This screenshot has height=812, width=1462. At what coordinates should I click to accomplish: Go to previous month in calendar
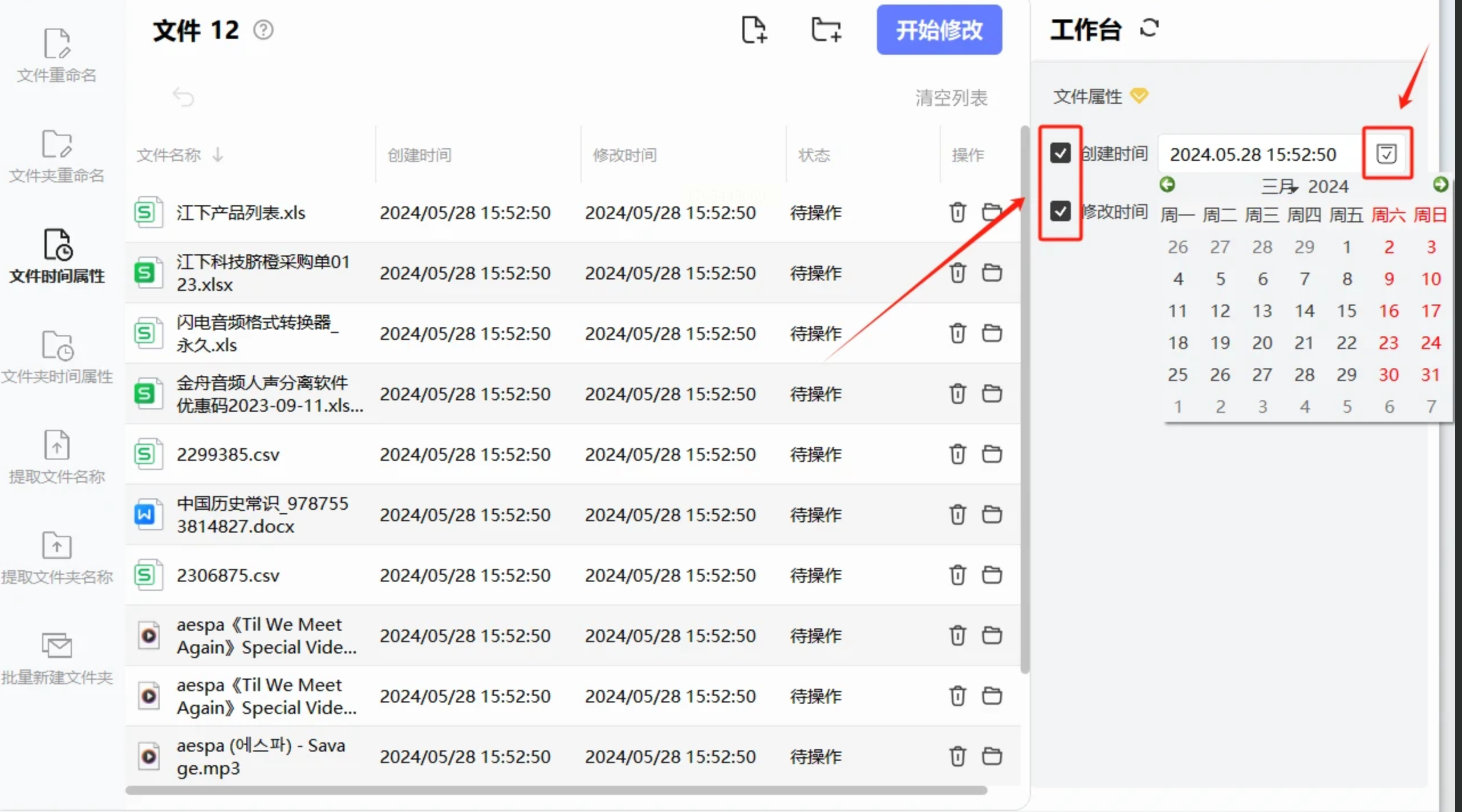pyautogui.click(x=1167, y=184)
